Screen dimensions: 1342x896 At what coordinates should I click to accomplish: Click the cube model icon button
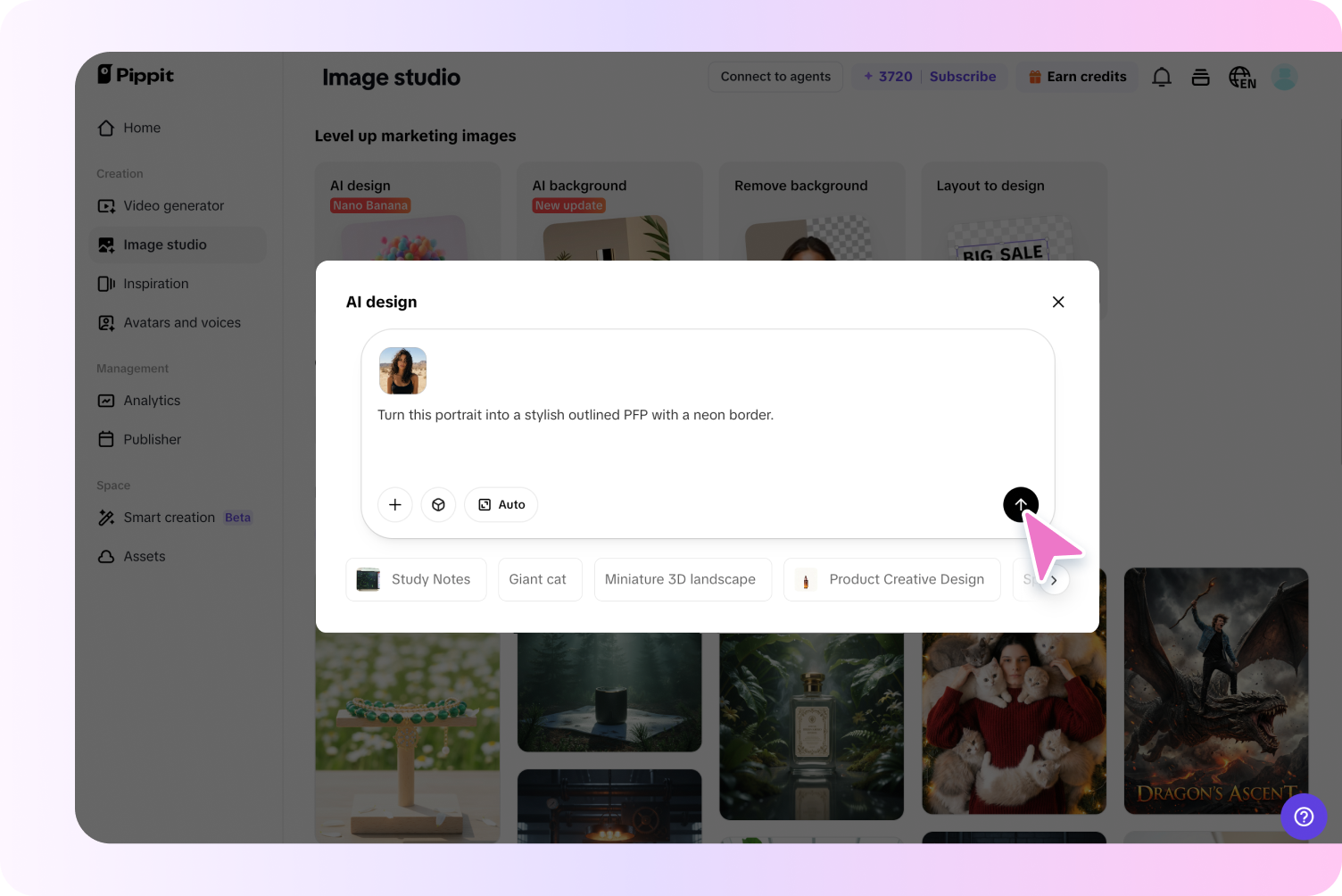coord(438,504)
